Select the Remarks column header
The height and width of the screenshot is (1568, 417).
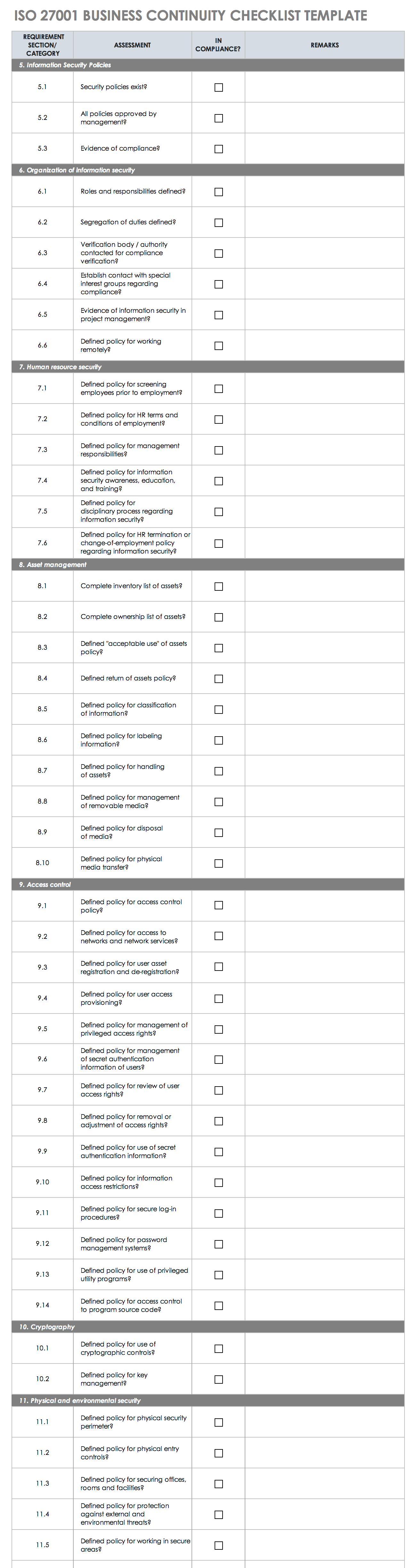tap(325, 45)
